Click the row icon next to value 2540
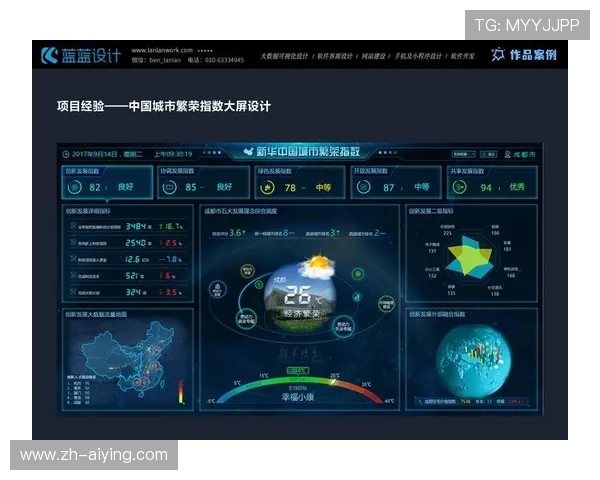600x480 pixels. 73,242
